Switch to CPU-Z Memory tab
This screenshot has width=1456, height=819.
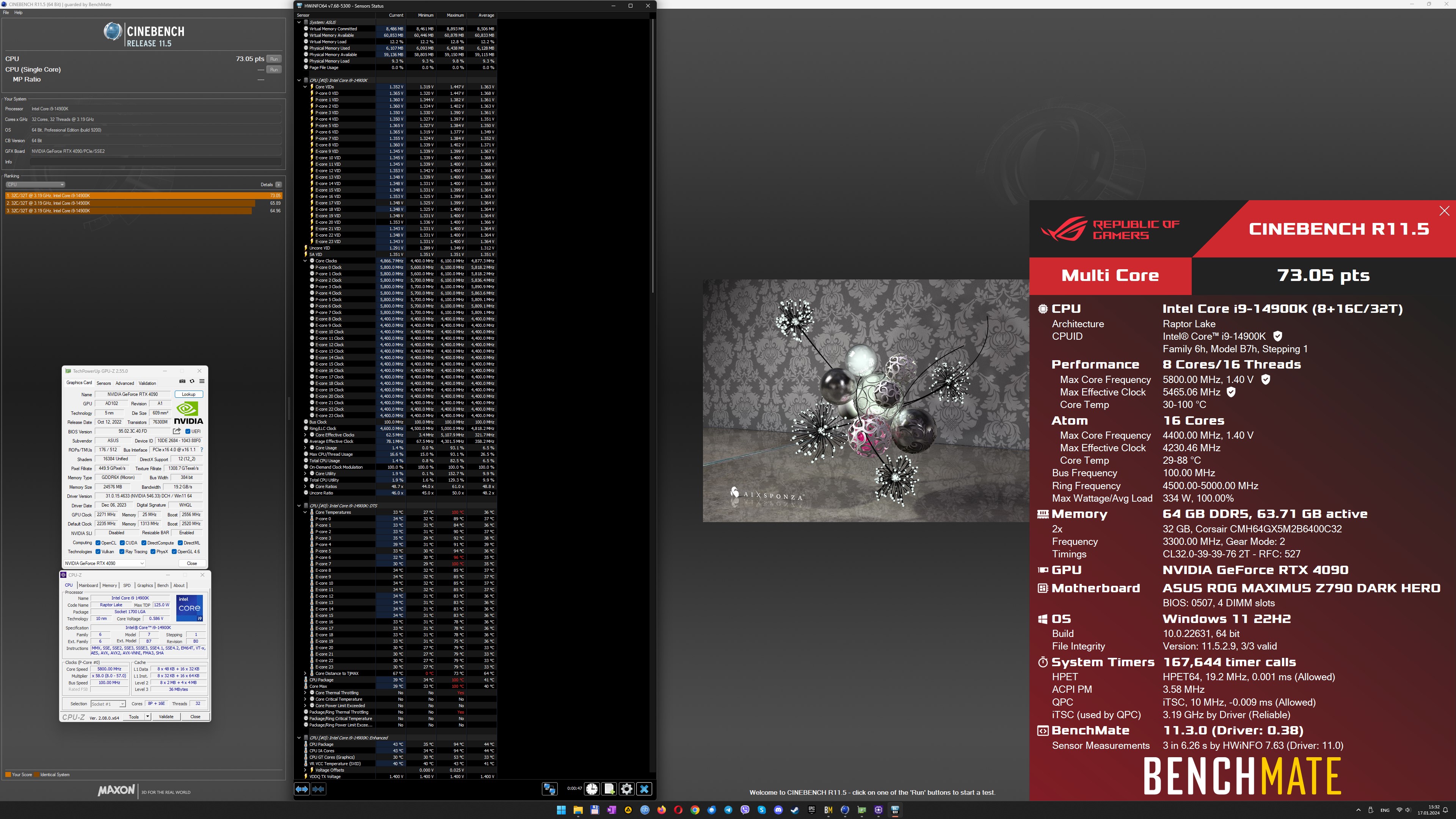coord(110,585)
